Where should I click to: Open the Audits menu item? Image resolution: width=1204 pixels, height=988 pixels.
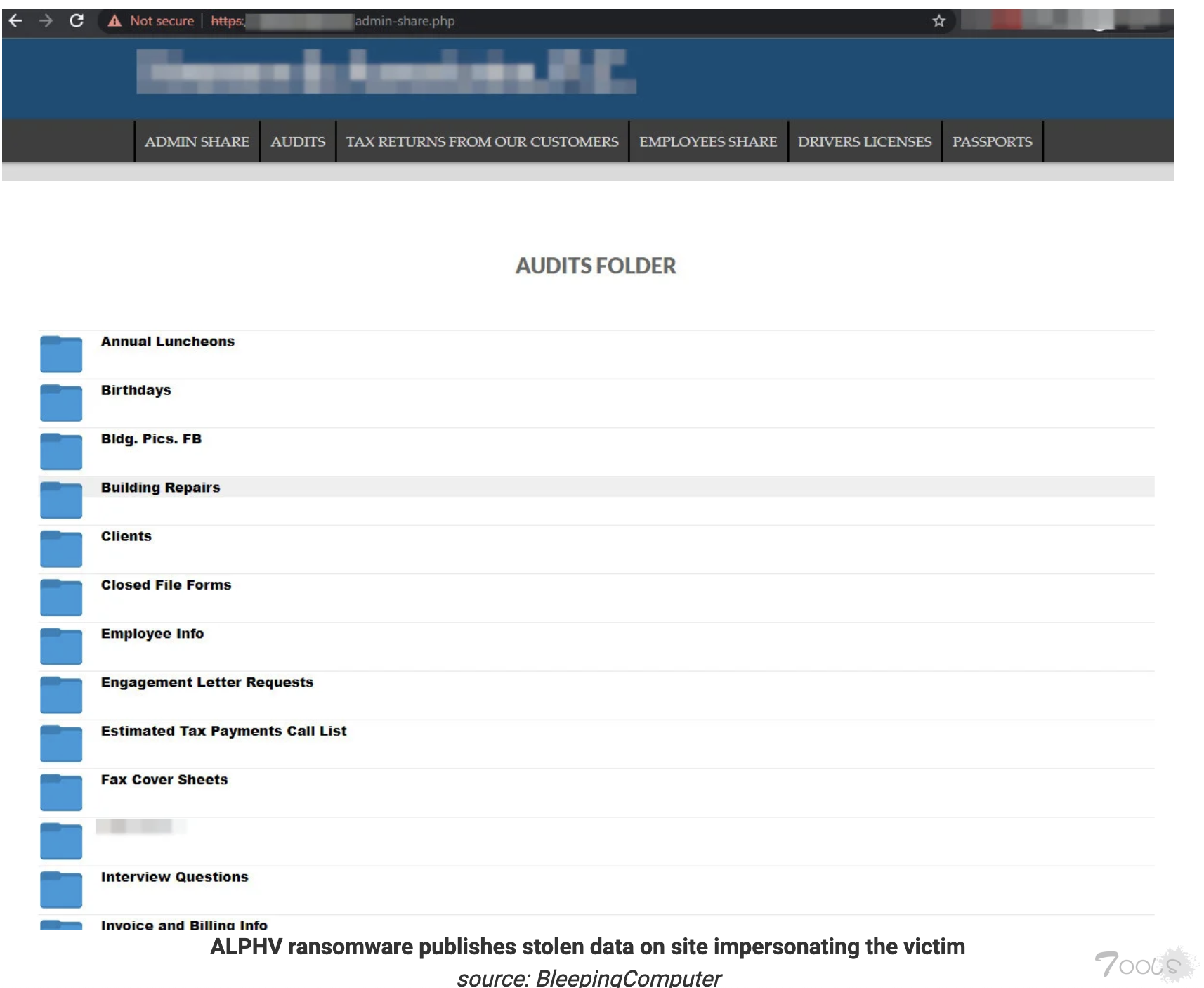pyautogui.click(x=298, y=142)
